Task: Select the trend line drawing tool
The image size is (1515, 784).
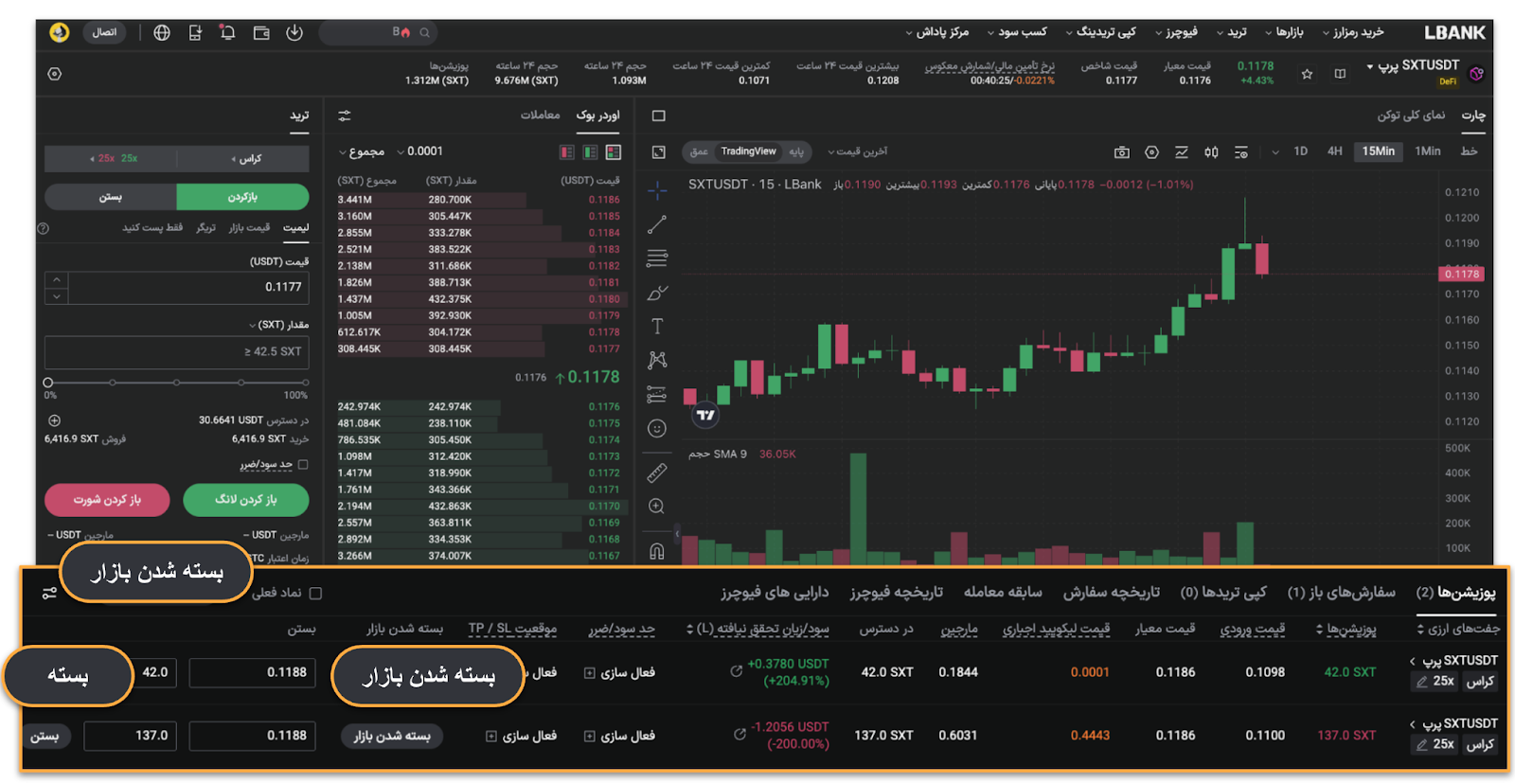Action: pyautogui.click(x=657, y=224)
